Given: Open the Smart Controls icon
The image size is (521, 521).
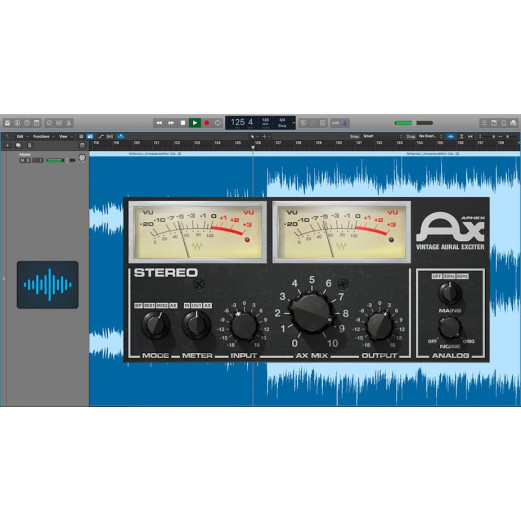Looking at the screenshot, I should [x=49, y=123].
